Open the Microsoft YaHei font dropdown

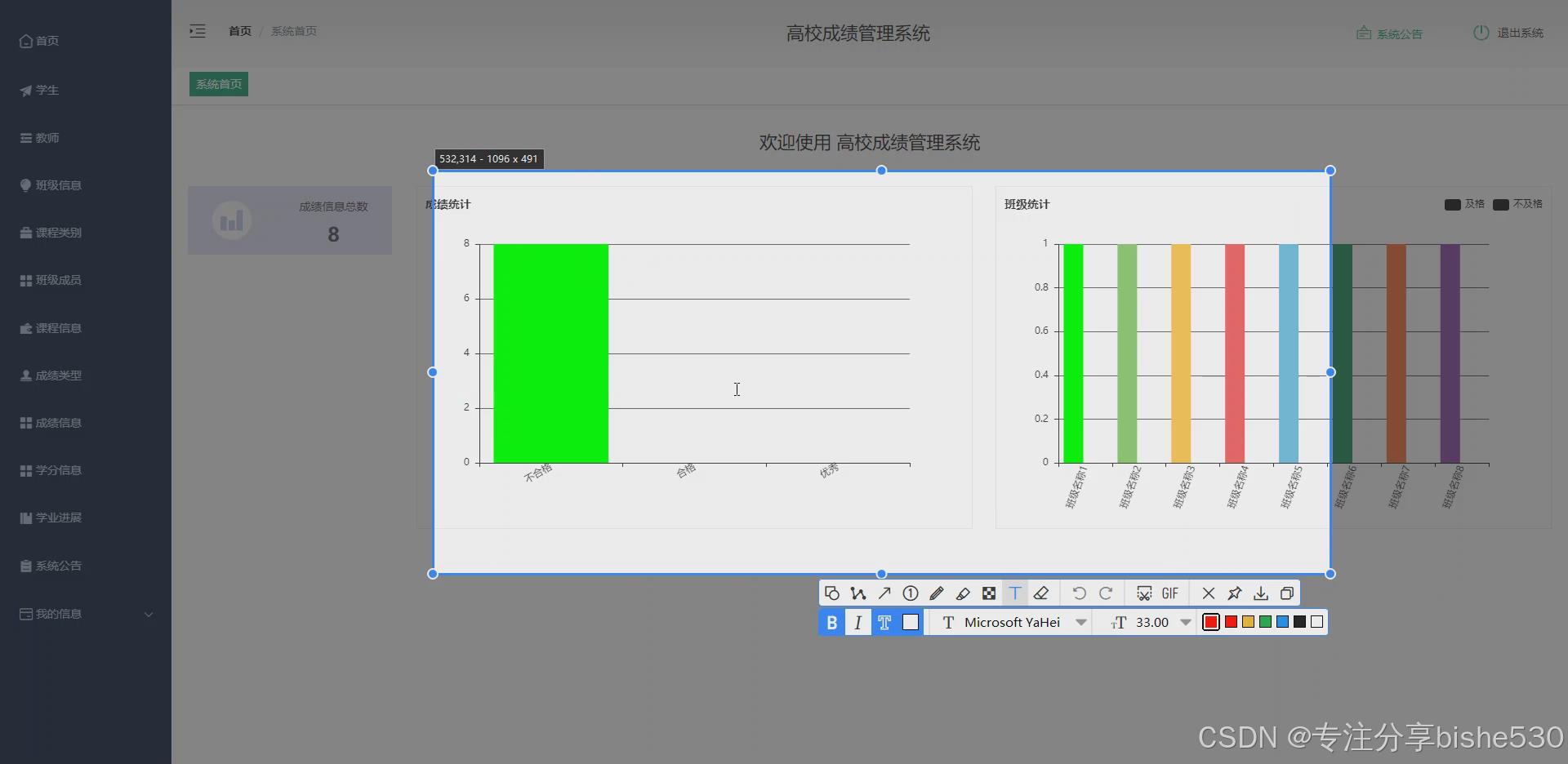(1014, 622)
